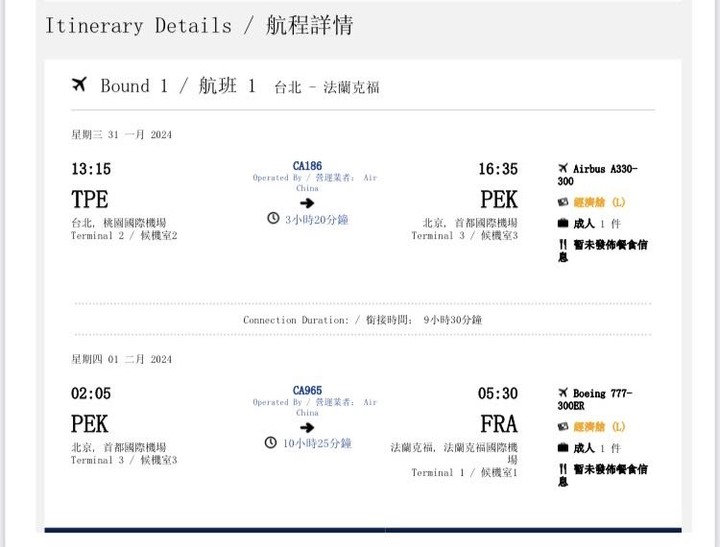Click the meal cutlery icon on CA965 segment
This screenshot has width=720, height=547.
(x=563, y=469)
